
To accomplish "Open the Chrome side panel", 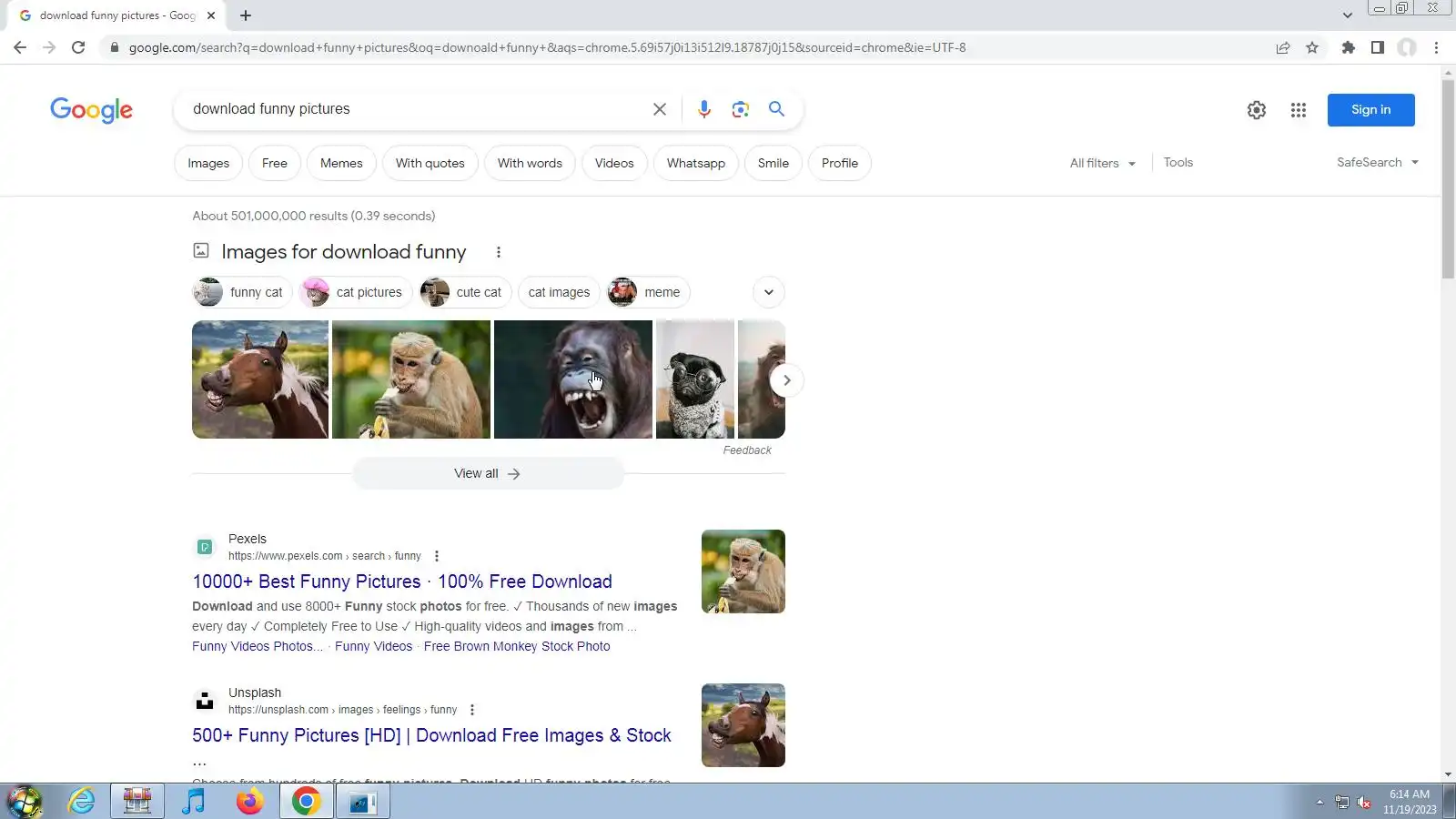I will (1378, 47).
